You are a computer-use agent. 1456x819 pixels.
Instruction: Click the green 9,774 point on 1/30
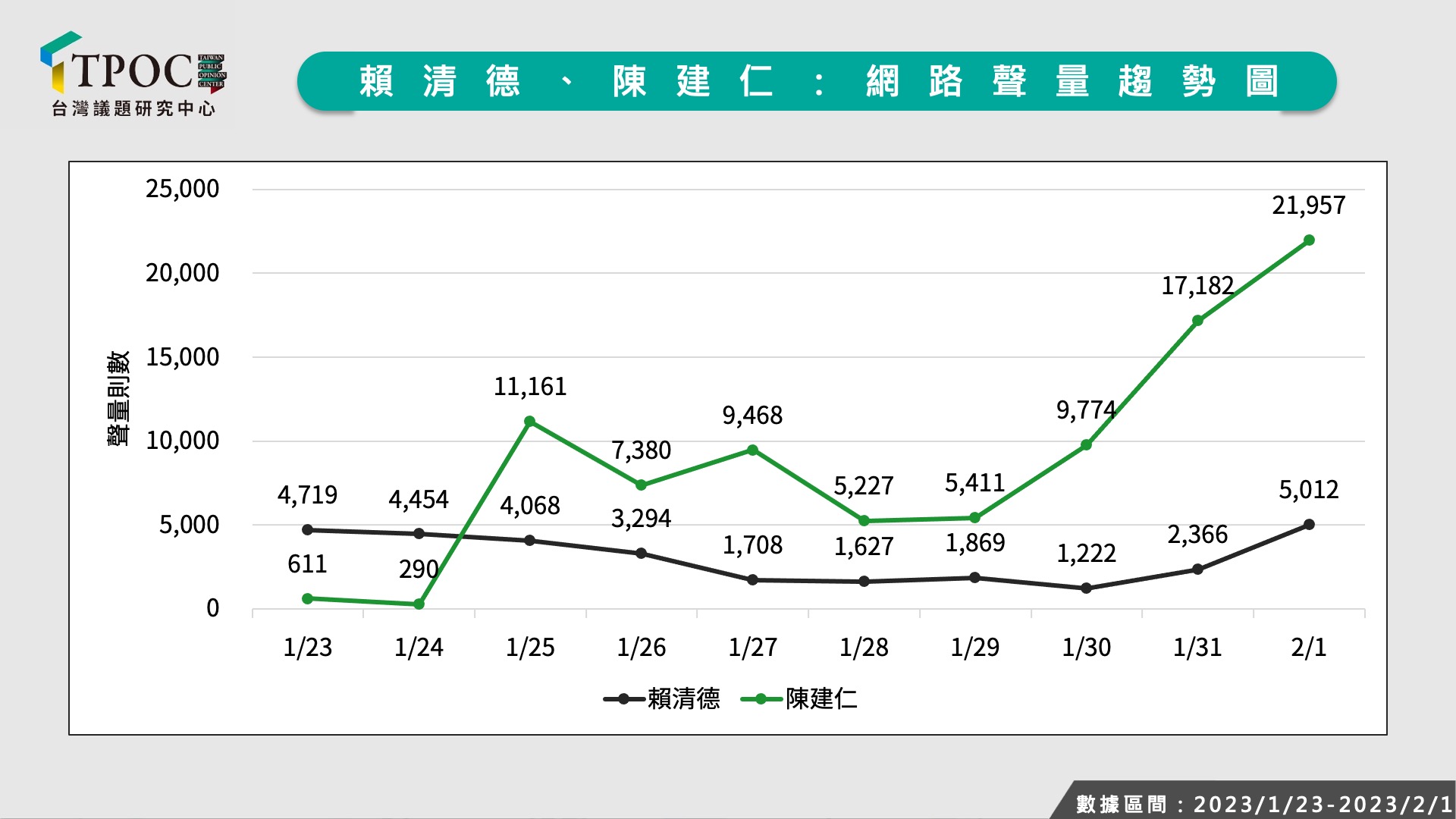[x=1086, y=445]
